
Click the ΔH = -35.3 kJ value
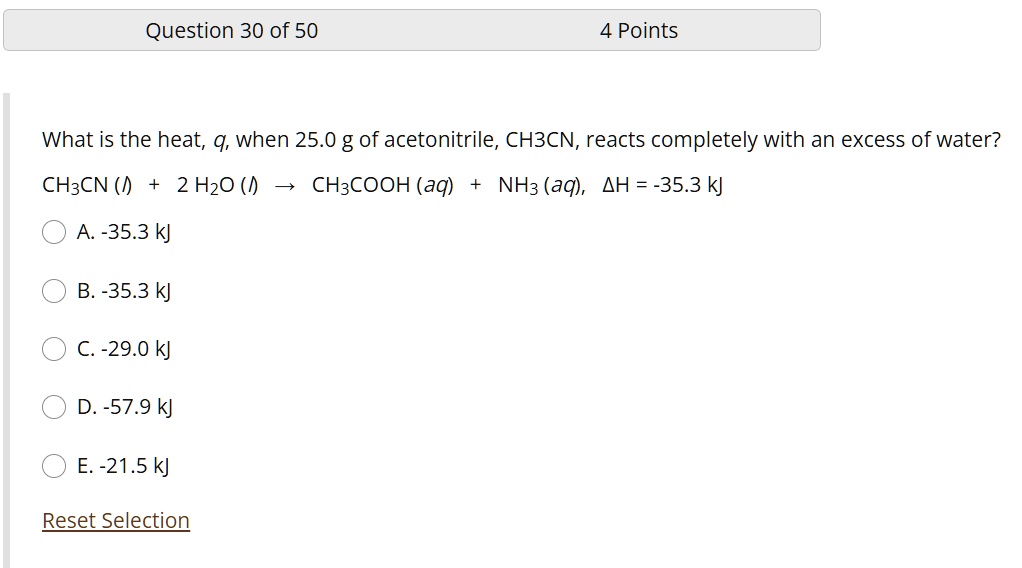coord(662,185)
